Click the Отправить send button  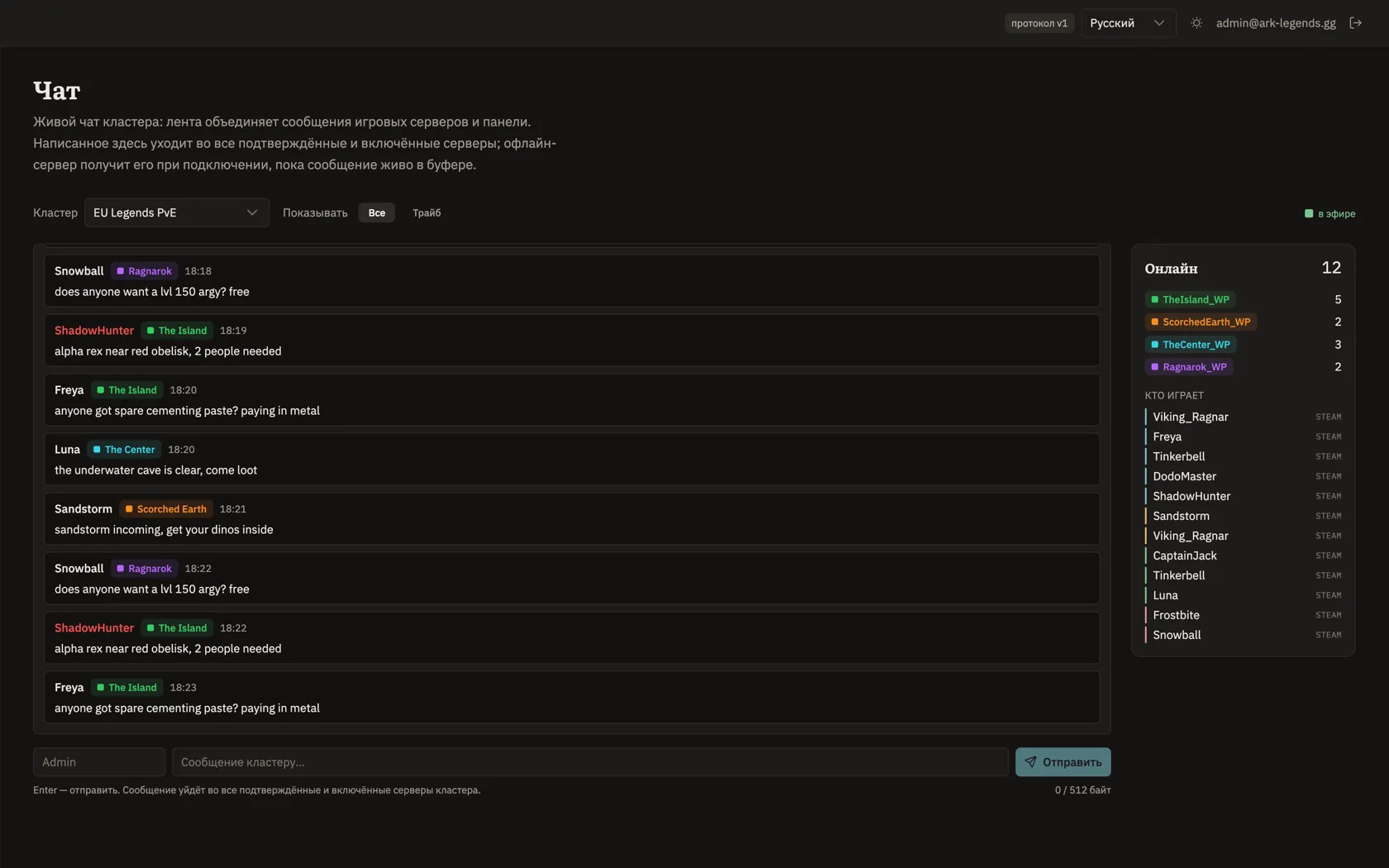(1062, 762)
